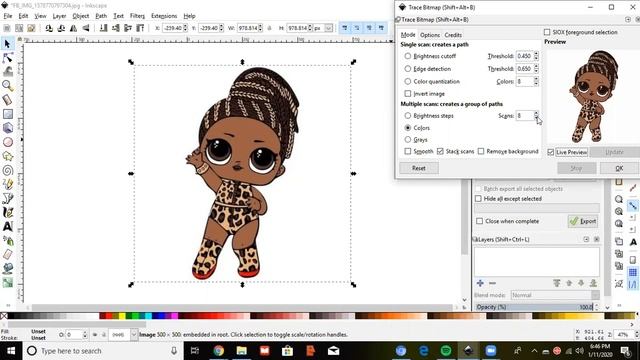
Task: Select Brightness steps radio option
Action: coord(407,116)
